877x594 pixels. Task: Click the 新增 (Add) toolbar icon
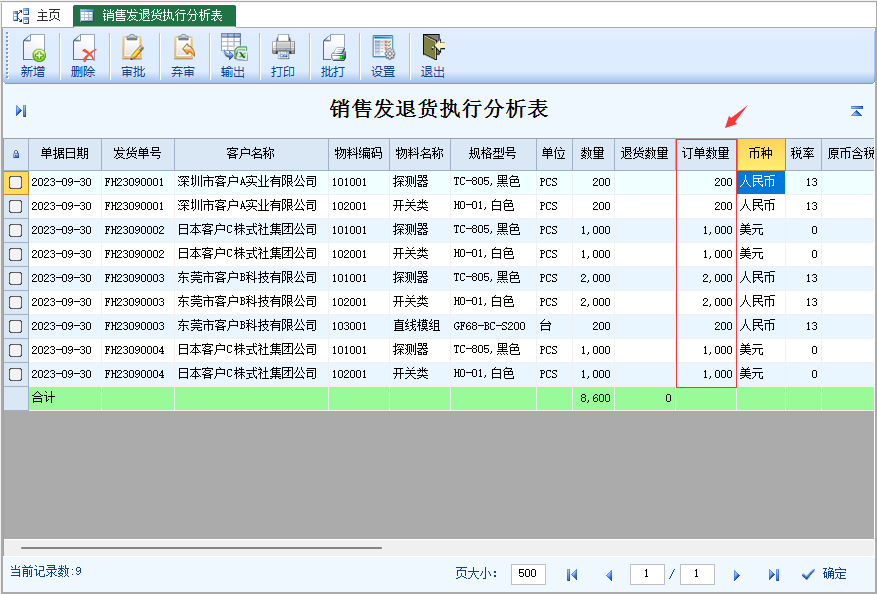(33, 55)
